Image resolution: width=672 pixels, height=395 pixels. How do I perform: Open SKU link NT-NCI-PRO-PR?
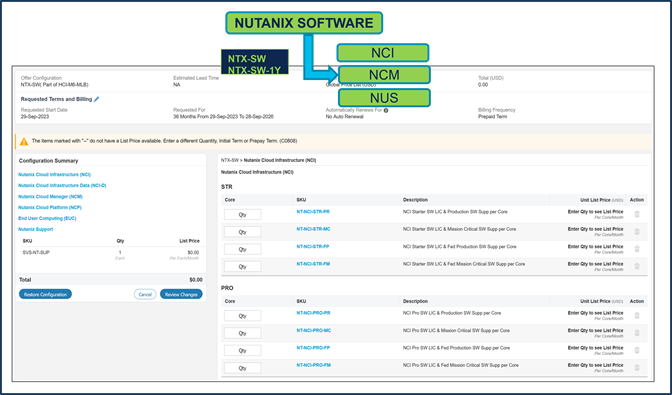coord(313,313)
